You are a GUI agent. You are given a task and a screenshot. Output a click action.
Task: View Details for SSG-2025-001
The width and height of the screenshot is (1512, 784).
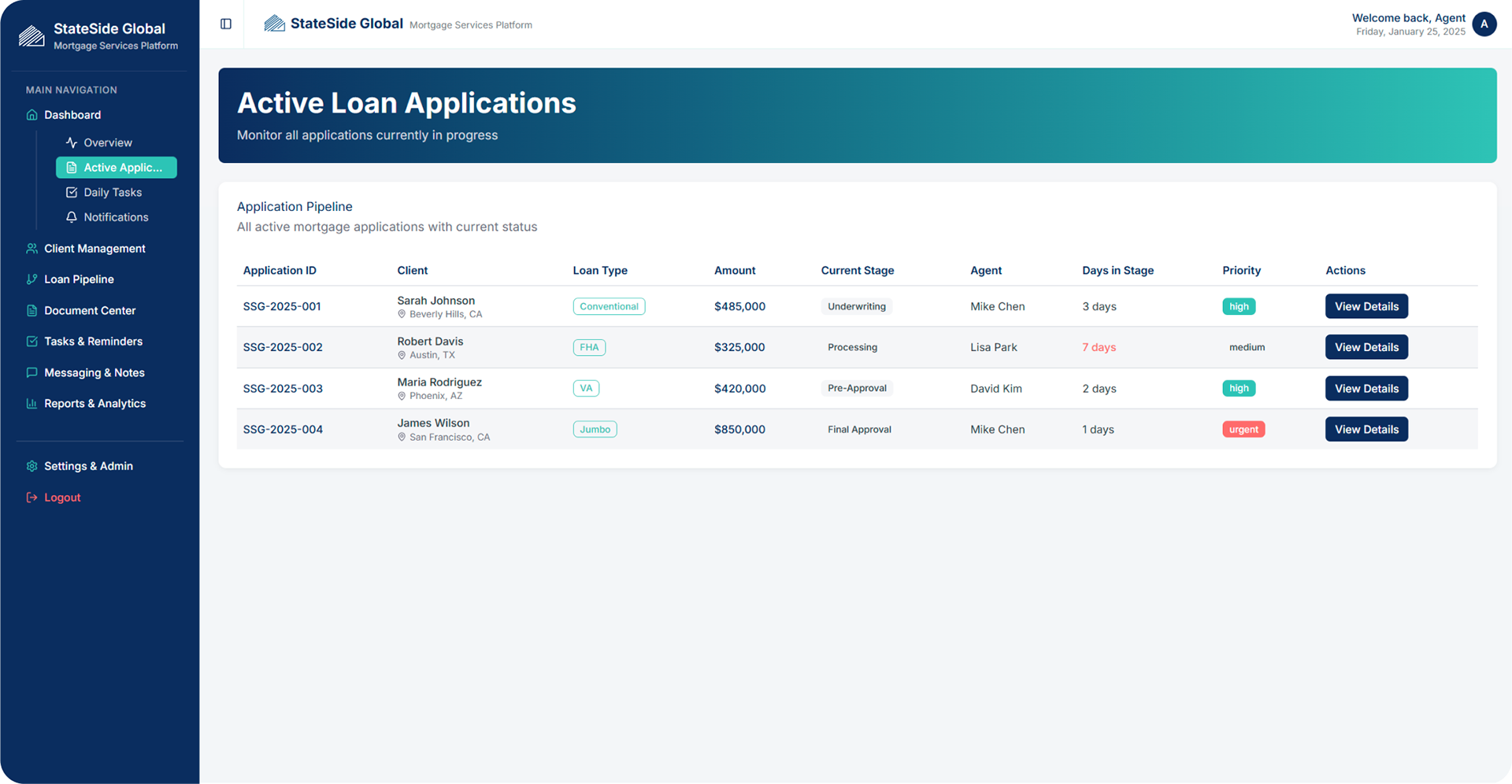pyautogui.click(x=1366, y=306)
